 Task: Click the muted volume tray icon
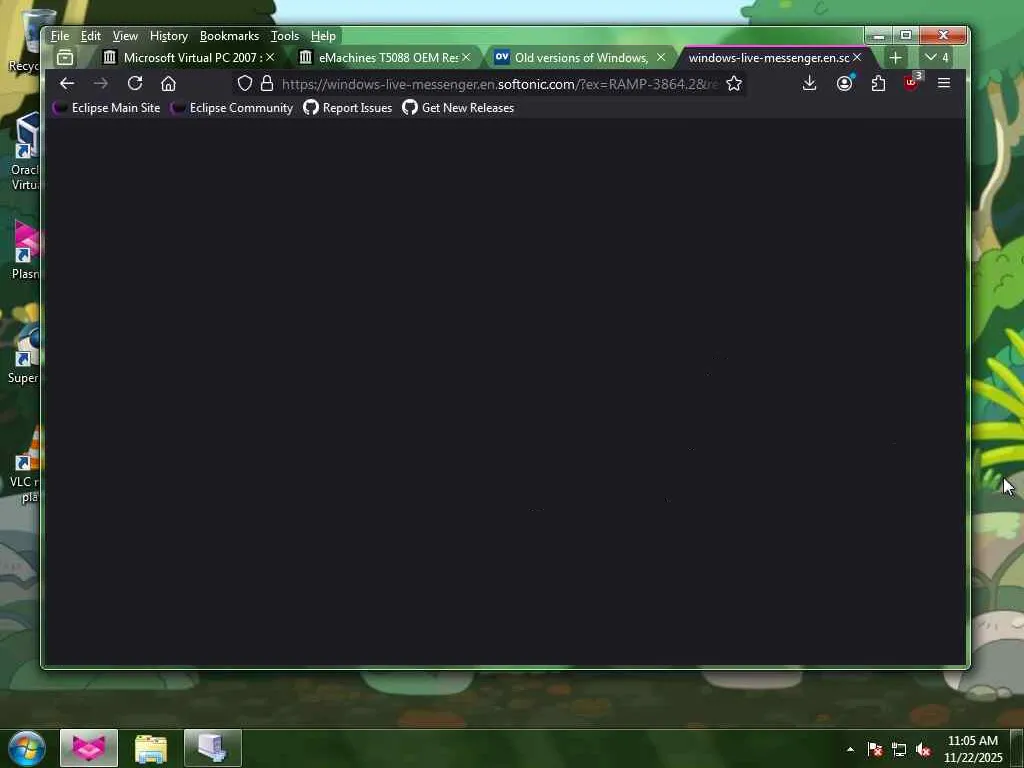click(x=923, y=749)
